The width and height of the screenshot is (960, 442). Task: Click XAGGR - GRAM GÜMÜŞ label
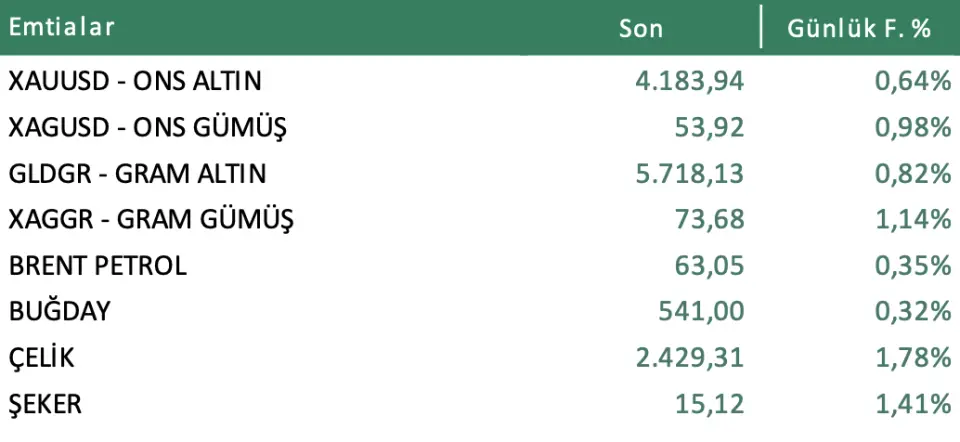click(151, 219)
